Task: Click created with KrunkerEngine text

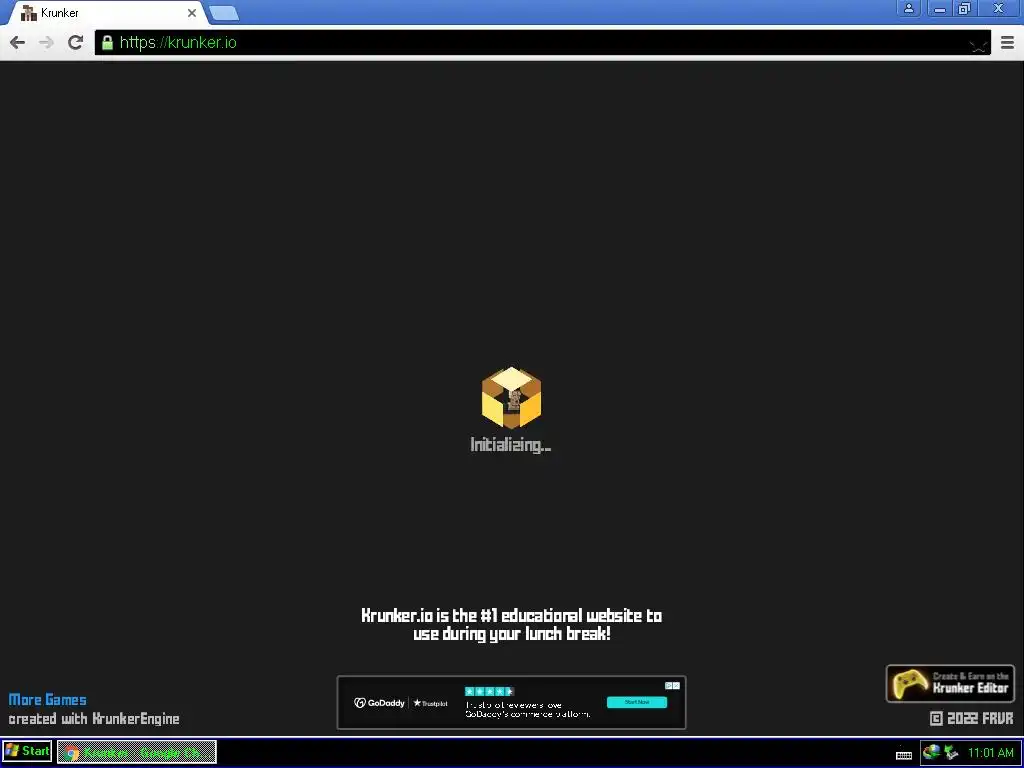Action: pyautogui.click(x=94, y=719)
